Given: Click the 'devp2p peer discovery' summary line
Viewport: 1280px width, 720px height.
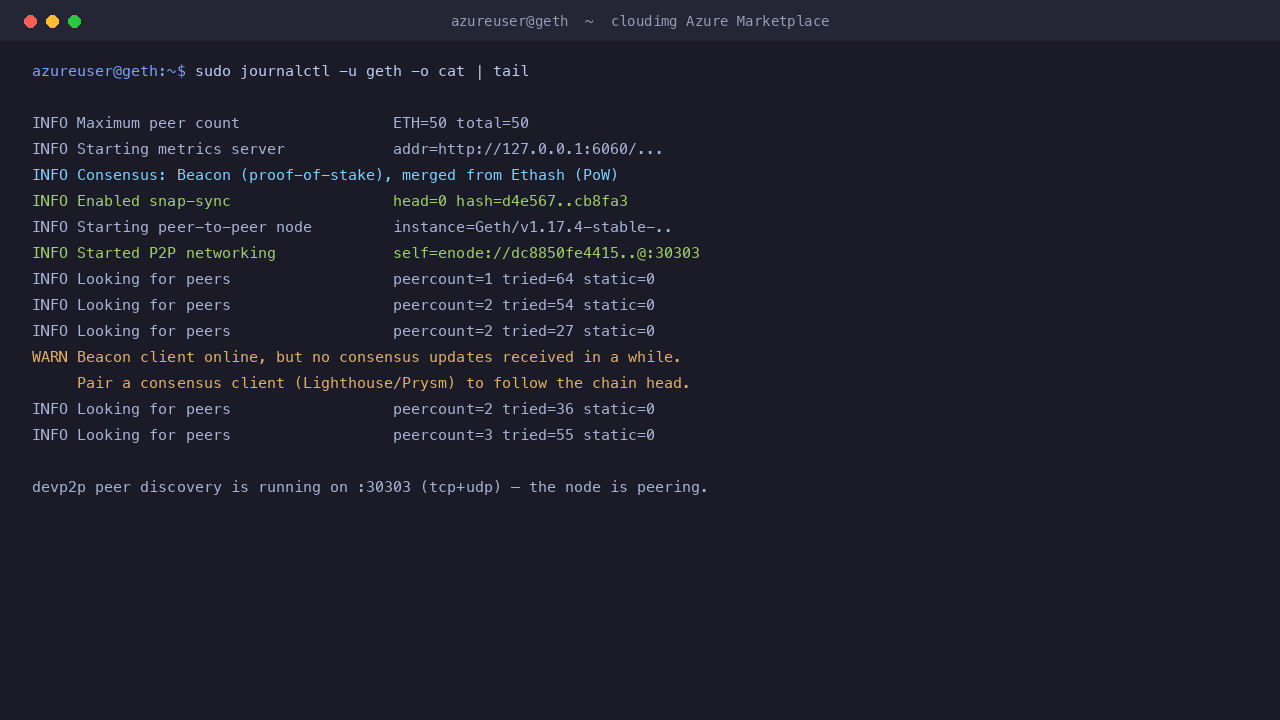Looking at the screenshot, I should pyautogui.click(x=370, y=487).
